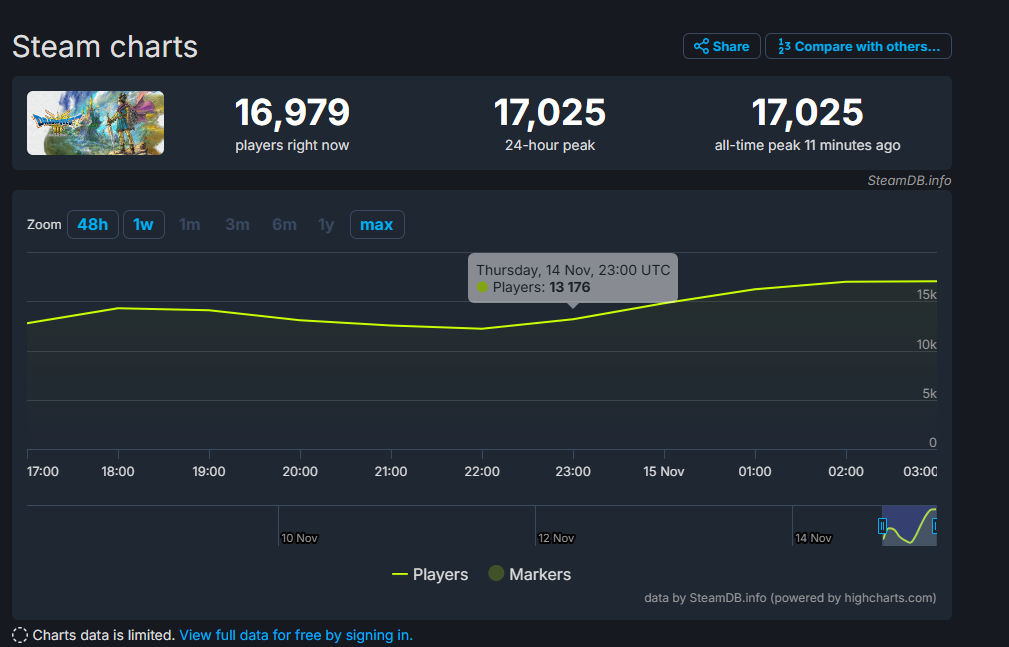Select the 1m zoom range
The height and width of the screenshot is (647, 1009).
click(x=190, y=225)
